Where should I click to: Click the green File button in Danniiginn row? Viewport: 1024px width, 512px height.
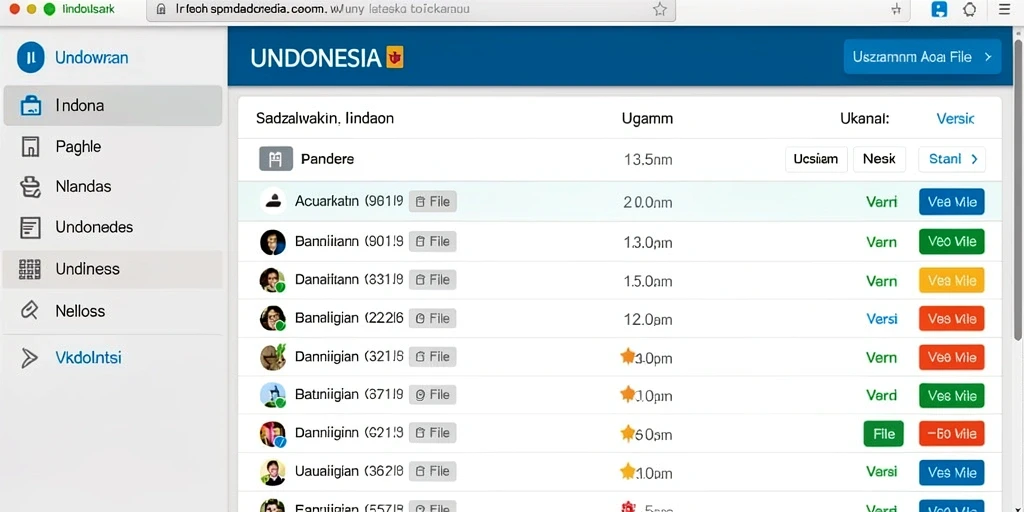click(884, 434)
